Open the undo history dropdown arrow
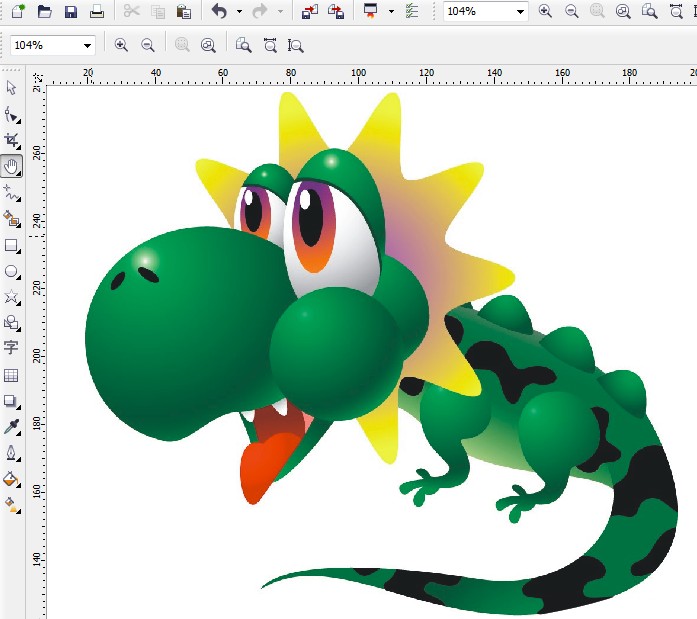 pyautogui.click(x=239, y=12)
